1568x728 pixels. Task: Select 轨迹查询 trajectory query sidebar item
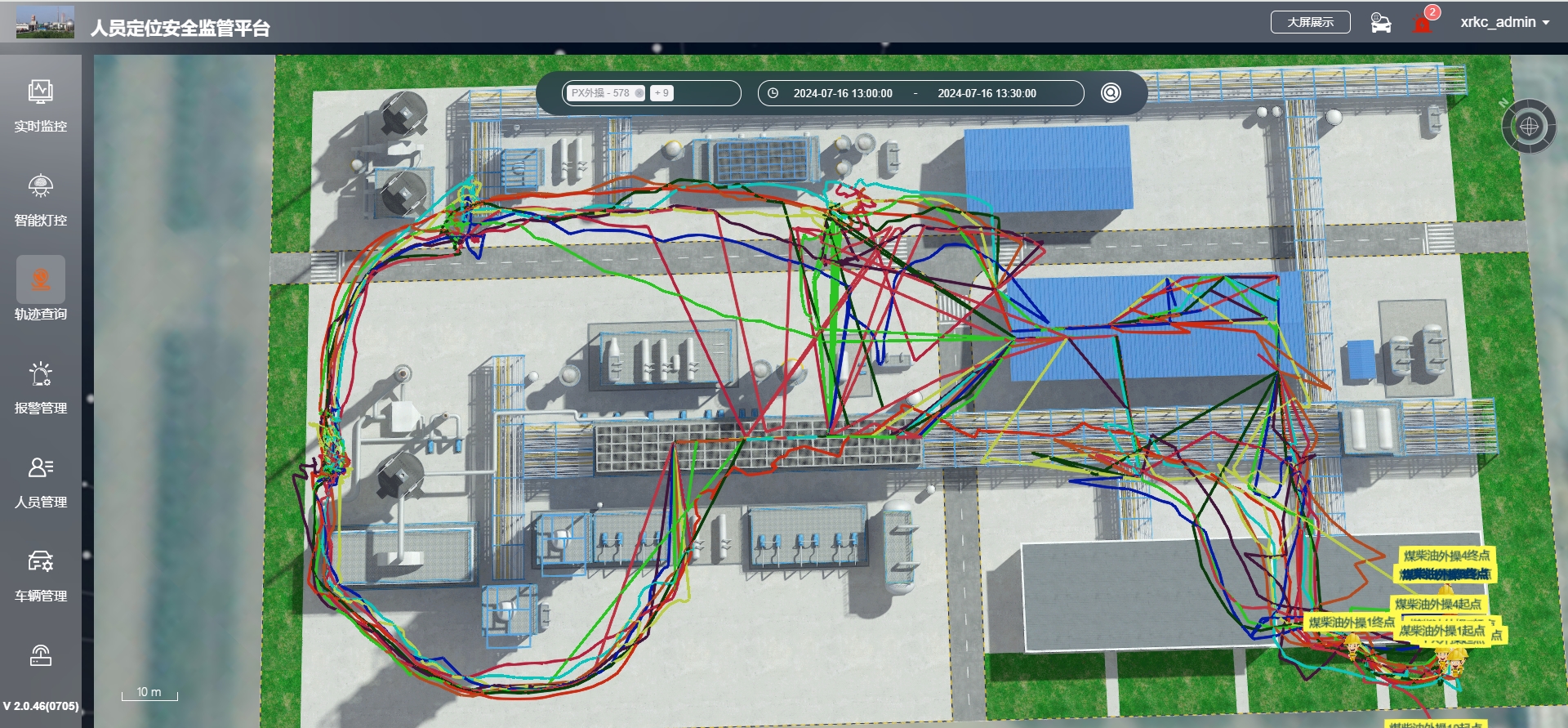[40, 290]
